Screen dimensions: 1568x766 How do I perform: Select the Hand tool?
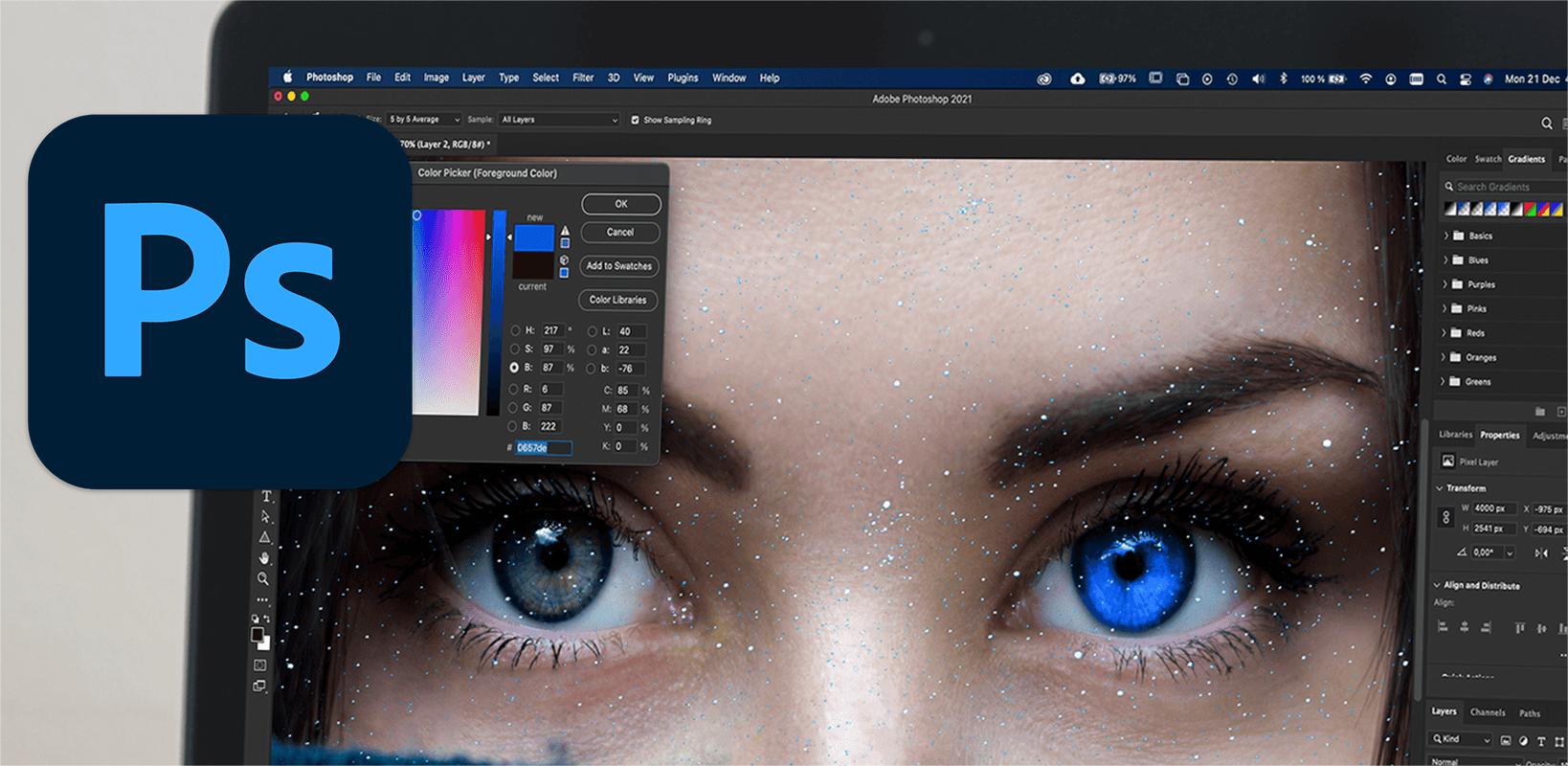(264, 557)
